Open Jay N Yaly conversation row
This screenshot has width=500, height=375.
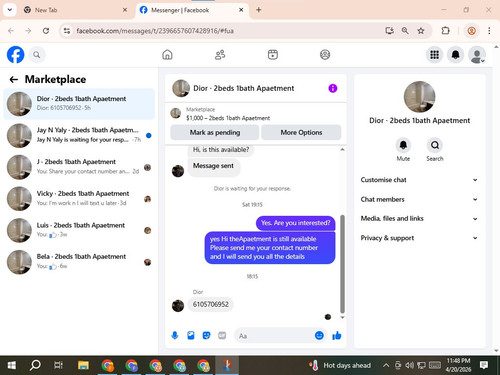(x=79, y=135)
